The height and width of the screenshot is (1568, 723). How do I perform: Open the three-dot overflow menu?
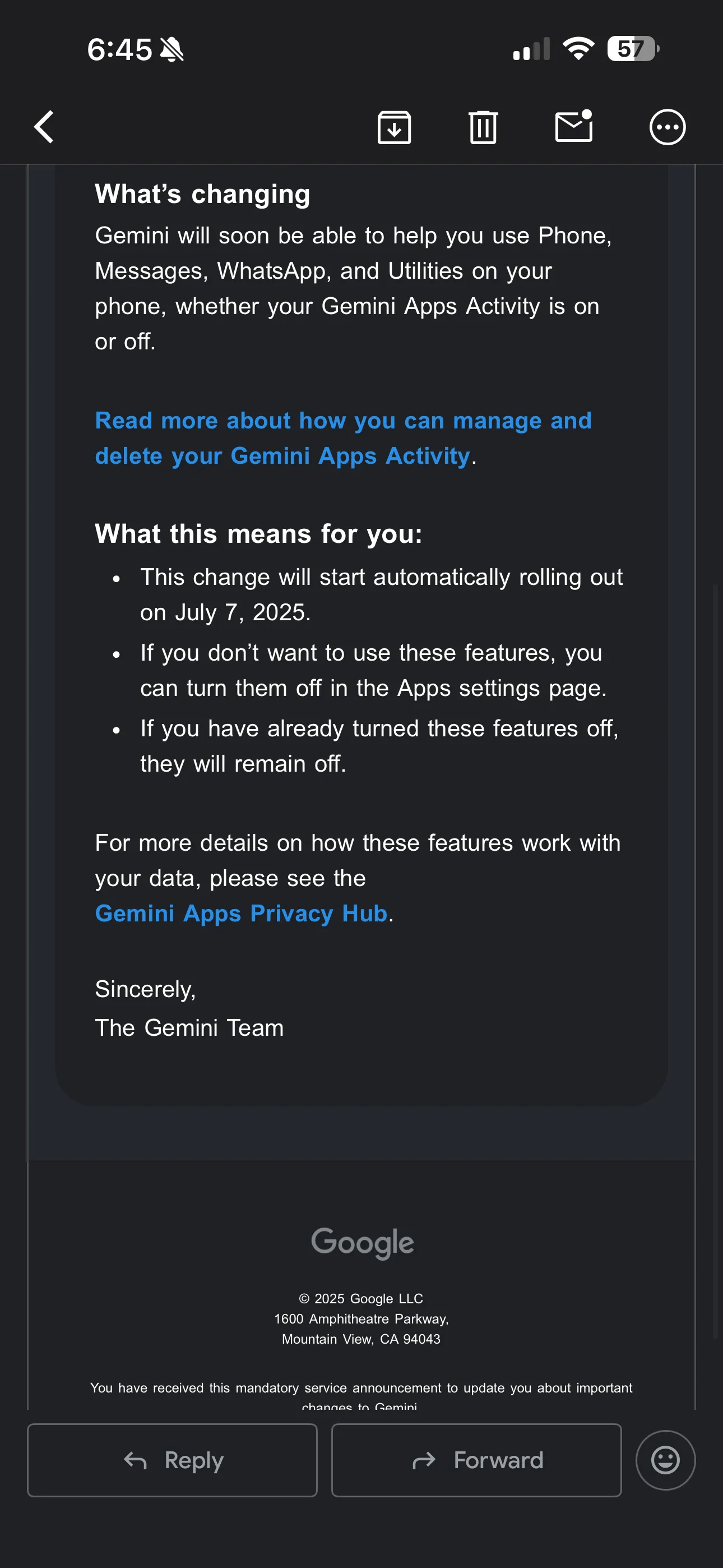(667, 127)
